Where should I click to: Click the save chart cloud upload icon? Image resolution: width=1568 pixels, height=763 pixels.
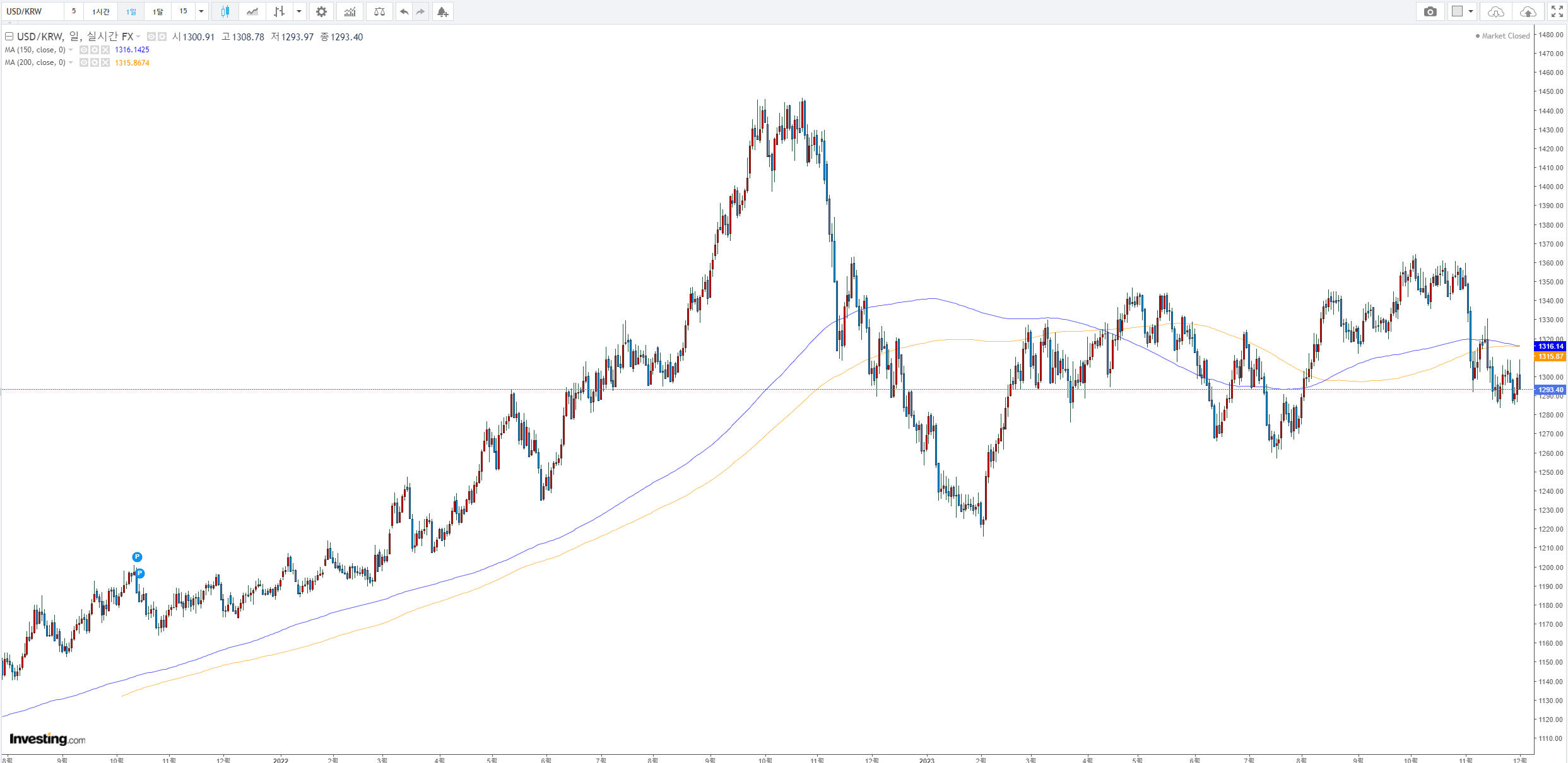coord(1528,11)
